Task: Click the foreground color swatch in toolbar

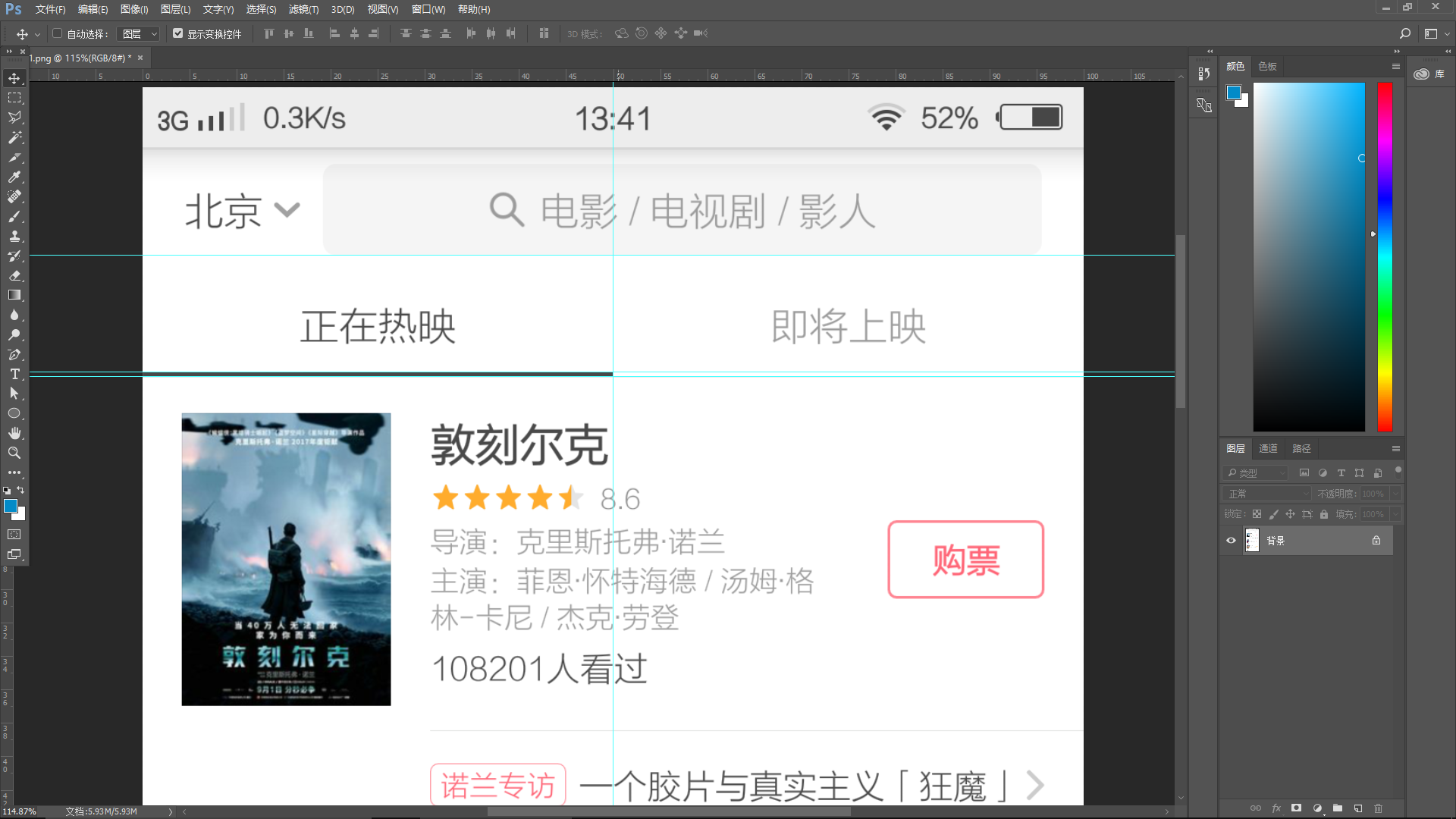Action: 10,506
